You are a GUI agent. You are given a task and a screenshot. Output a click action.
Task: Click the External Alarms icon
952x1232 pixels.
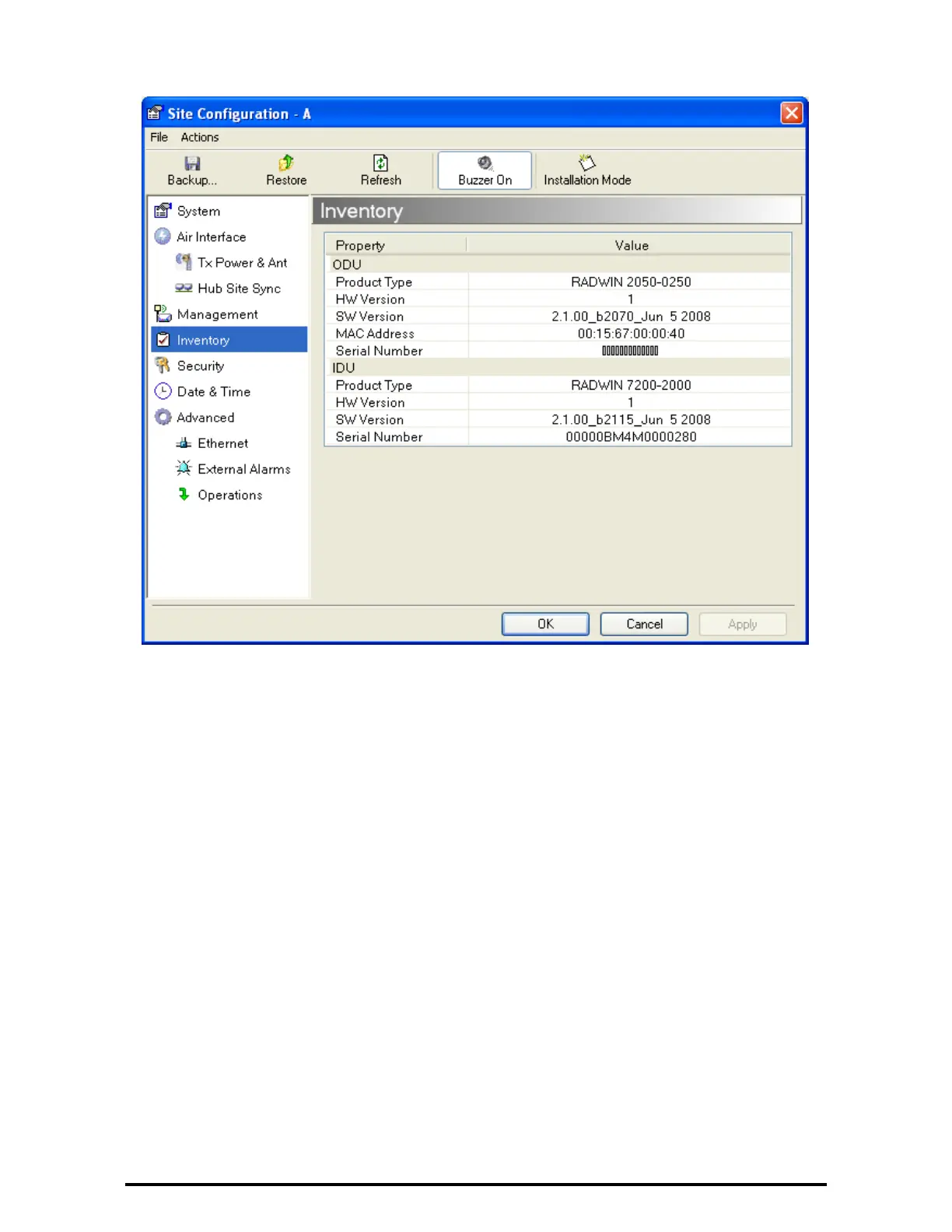pos(184,468)
